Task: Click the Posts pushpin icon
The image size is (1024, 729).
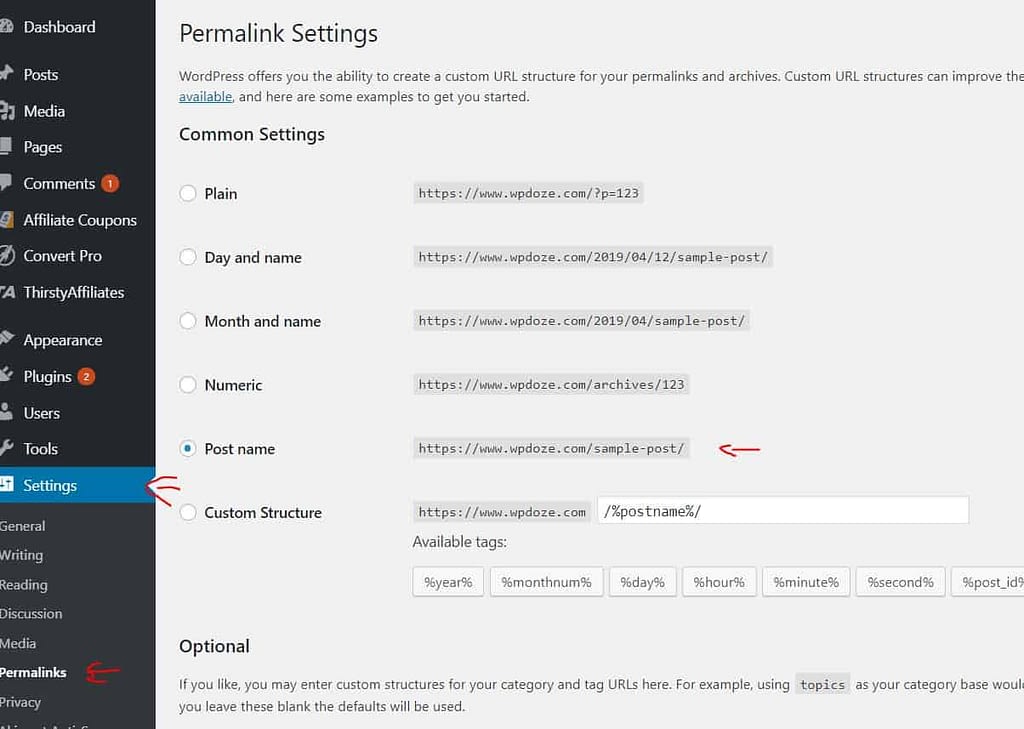Action: 6,73
